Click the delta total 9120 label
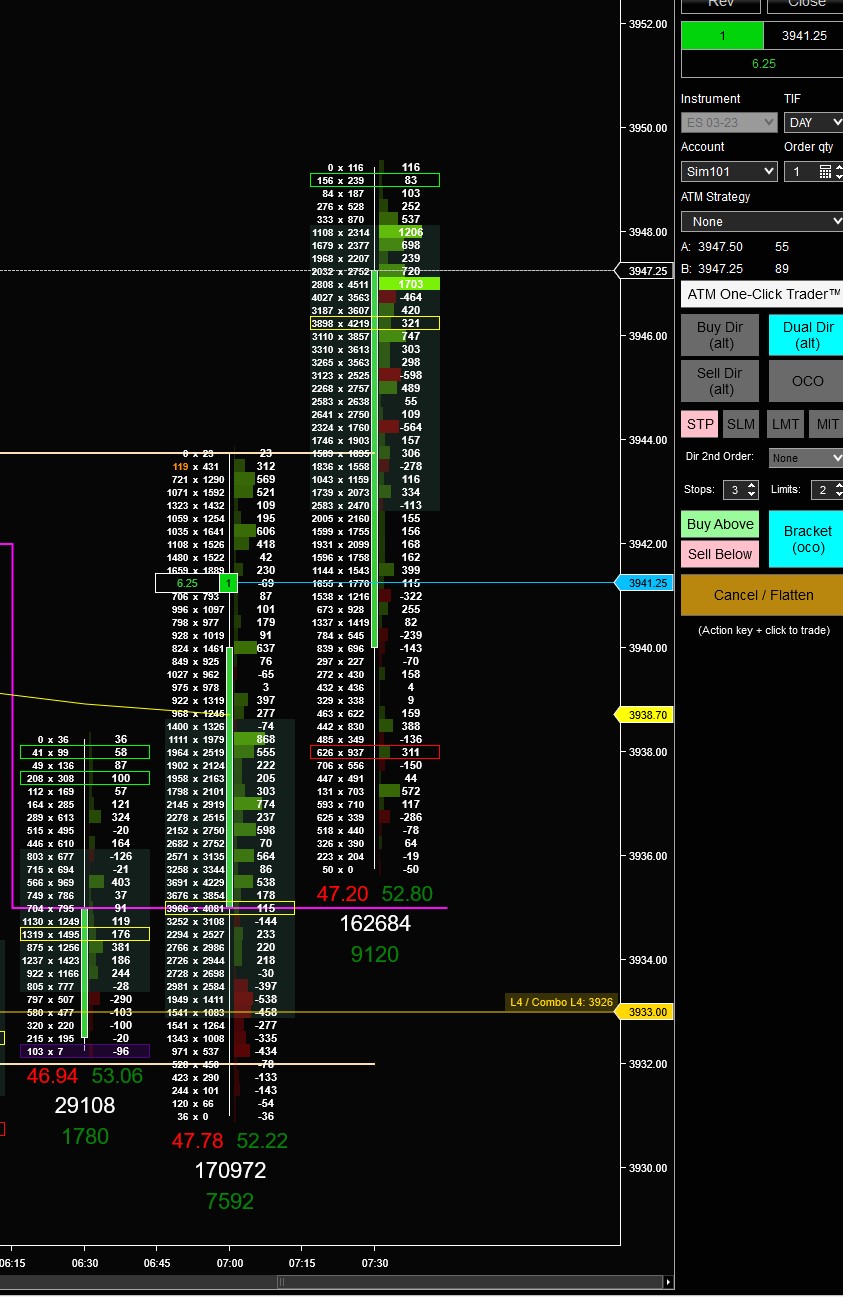Image resolution: width=843 pixels, height=1297 pixels. tap(375, 955)
